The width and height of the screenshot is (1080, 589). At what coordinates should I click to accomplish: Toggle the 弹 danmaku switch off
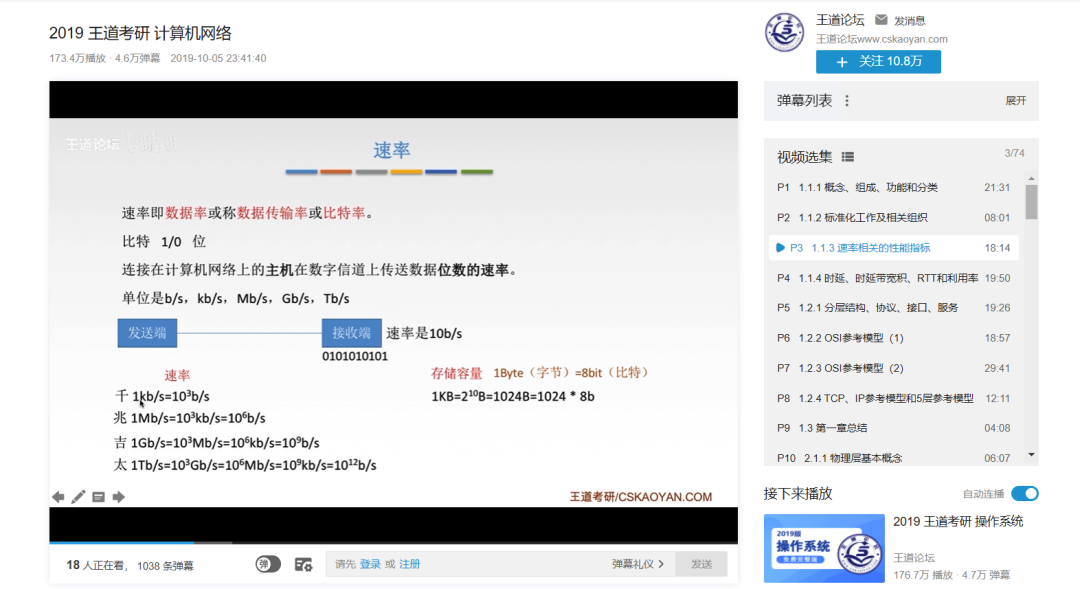[267, 564]
